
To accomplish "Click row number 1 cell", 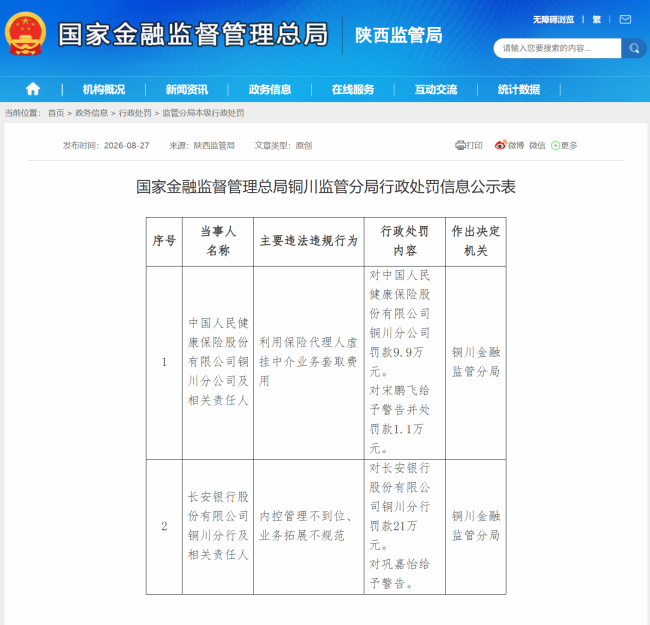I will point(164,362).
